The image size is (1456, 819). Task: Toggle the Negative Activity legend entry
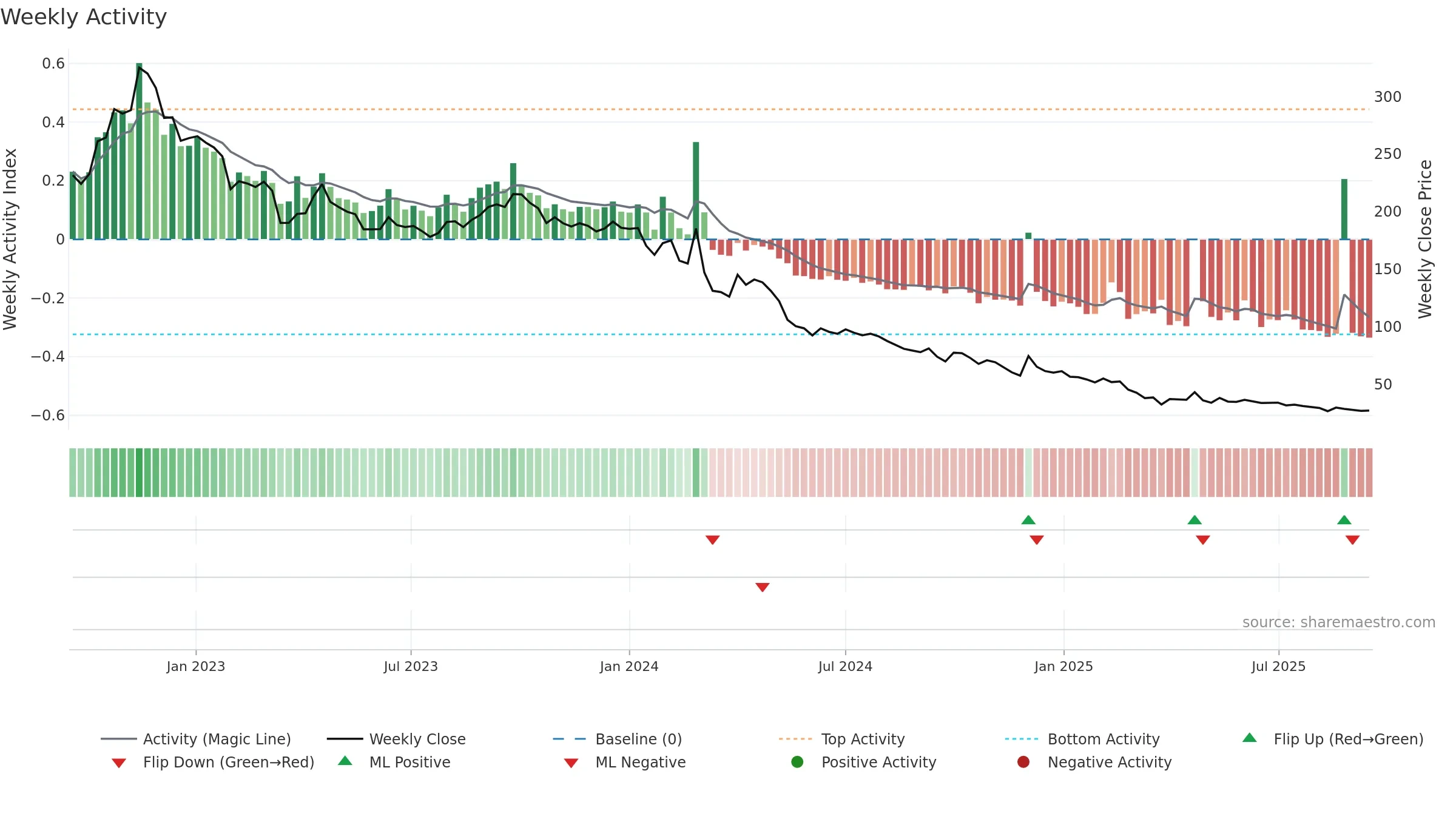tap(1094, 762)
